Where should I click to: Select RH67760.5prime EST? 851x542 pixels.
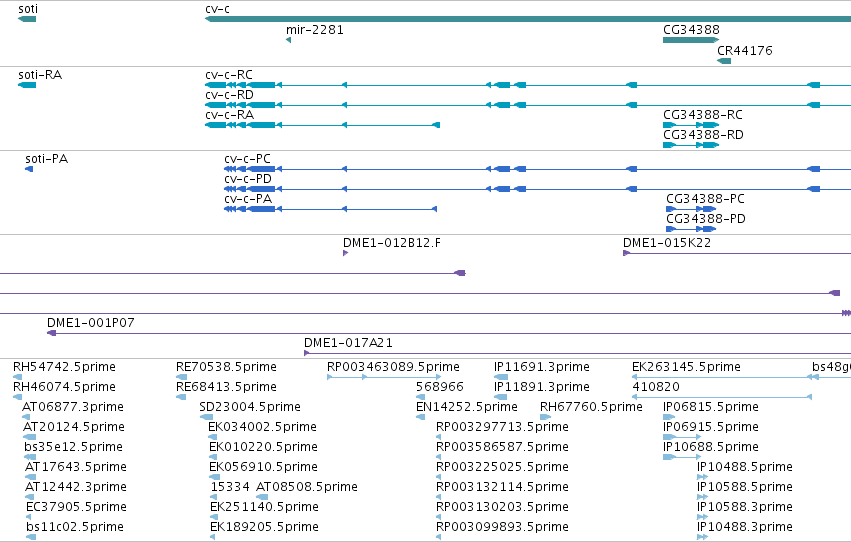(545, 417)
